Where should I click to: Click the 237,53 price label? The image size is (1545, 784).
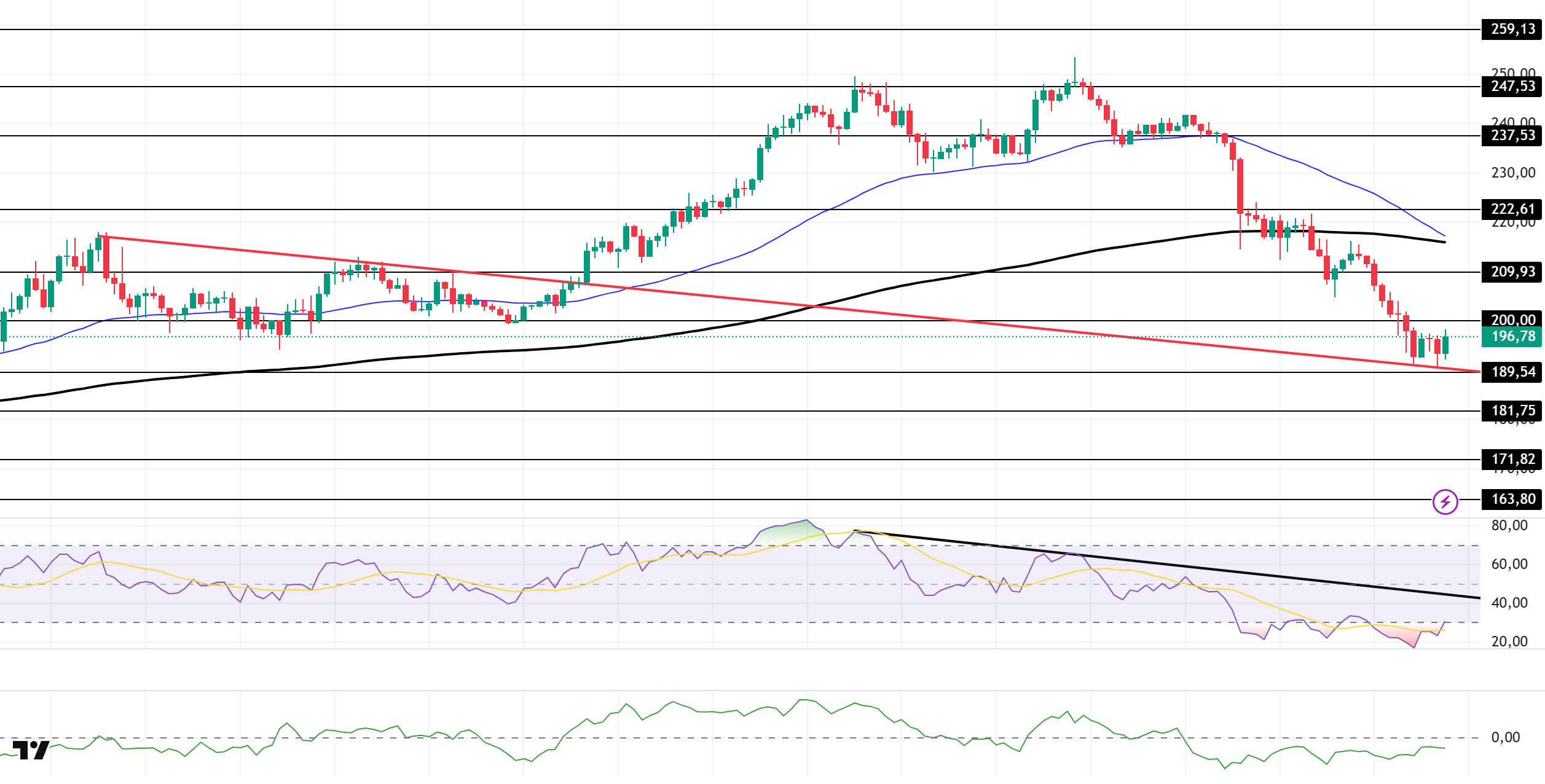[1512, 136]
